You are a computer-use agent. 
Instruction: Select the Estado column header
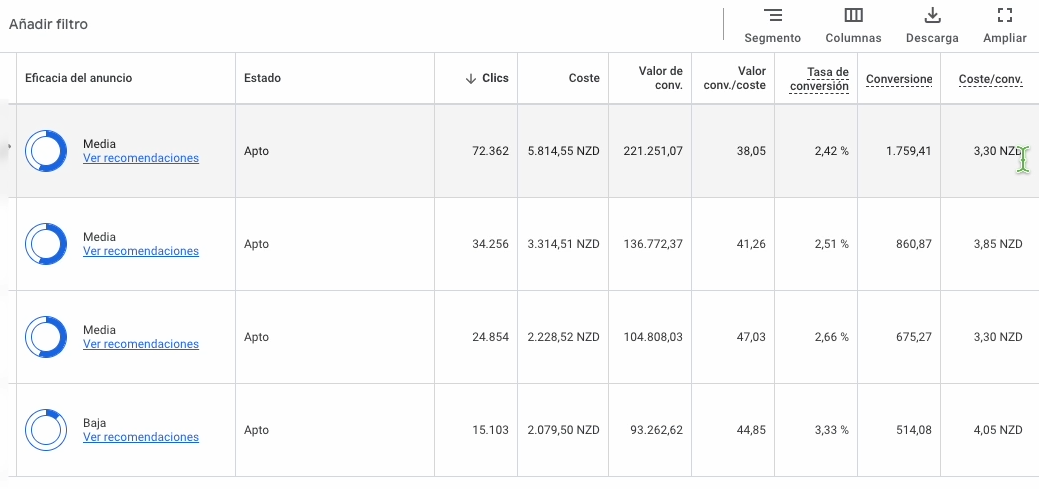tap(263, 78)
